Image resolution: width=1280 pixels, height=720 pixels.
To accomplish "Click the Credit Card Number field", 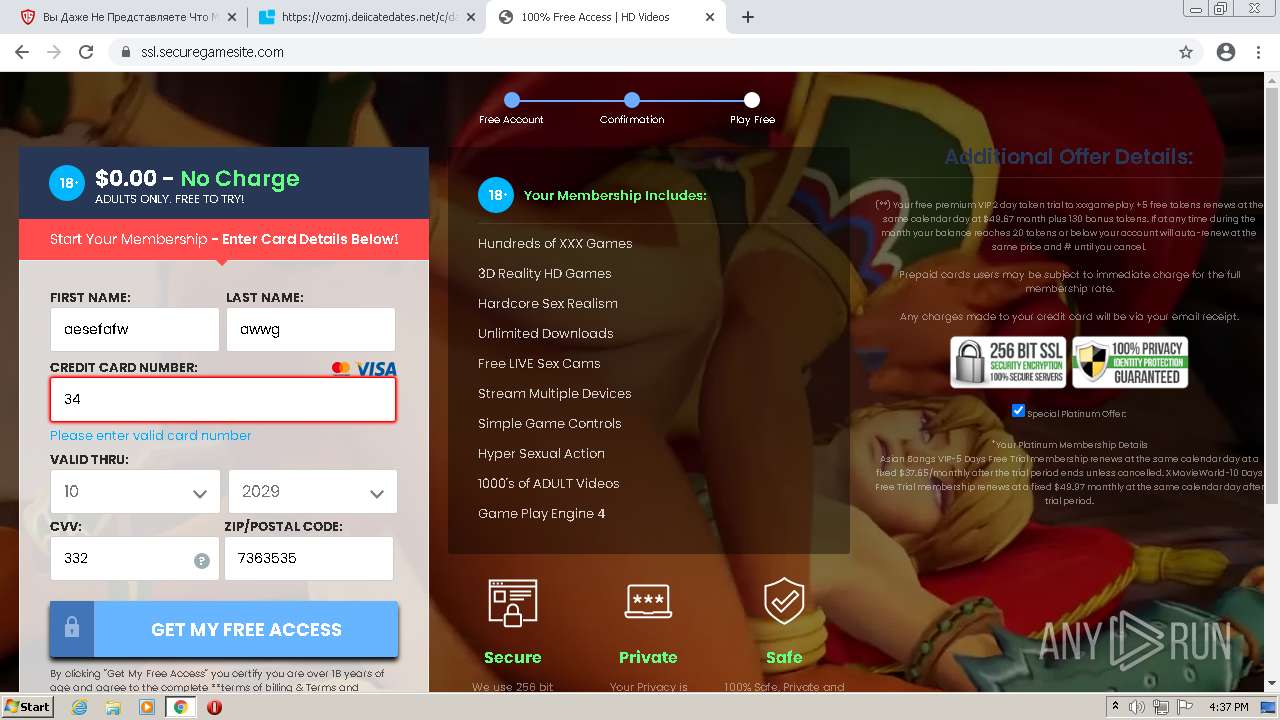I will coord(223,399).
